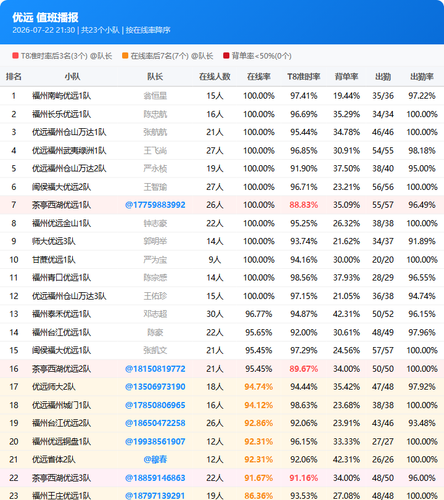Select the 队长 column header
The width and height of the screenshot is (444, 500).
tap(155, 77)
